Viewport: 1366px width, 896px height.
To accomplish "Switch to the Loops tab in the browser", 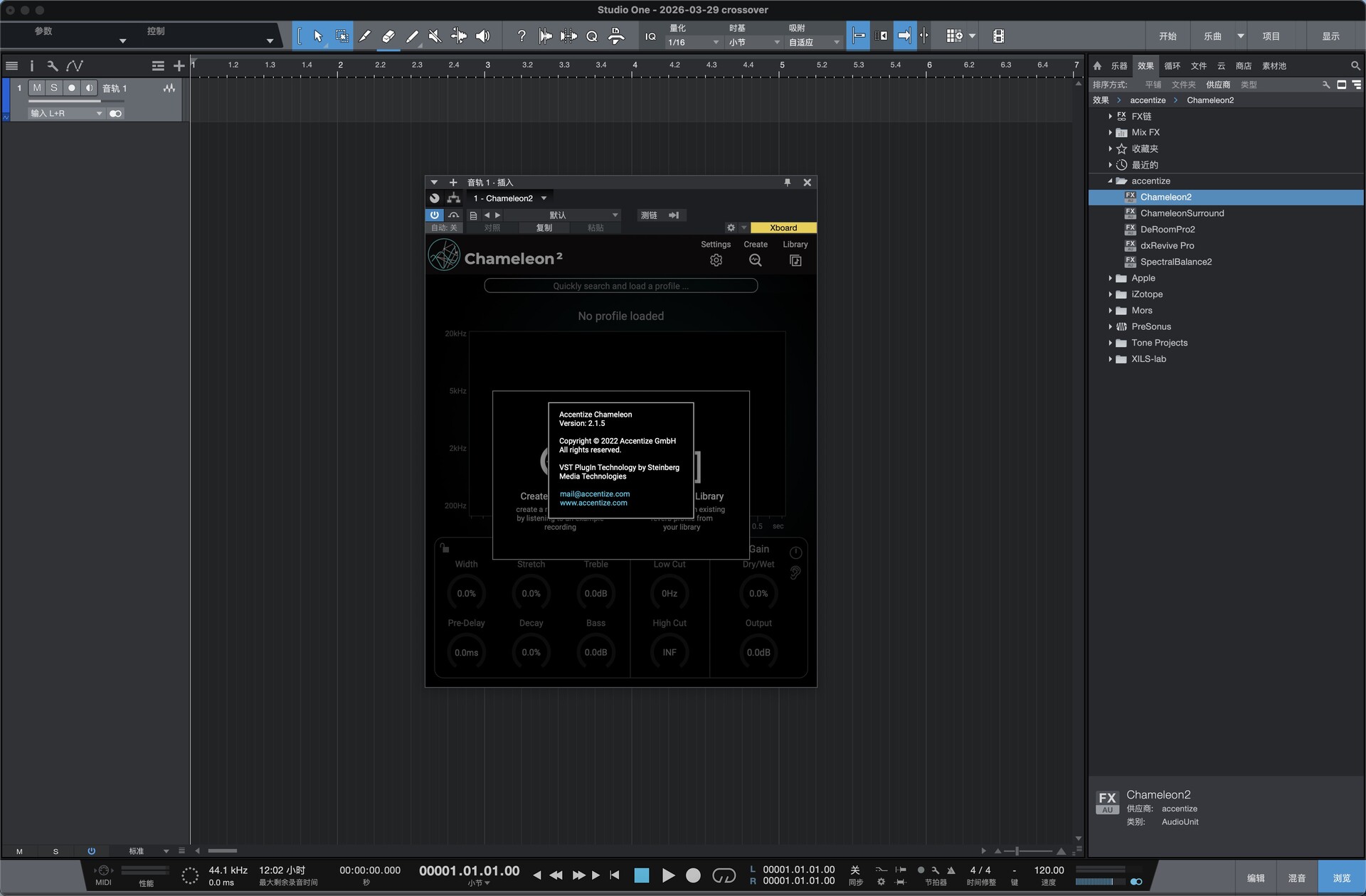I will [x=1172, y=66].
